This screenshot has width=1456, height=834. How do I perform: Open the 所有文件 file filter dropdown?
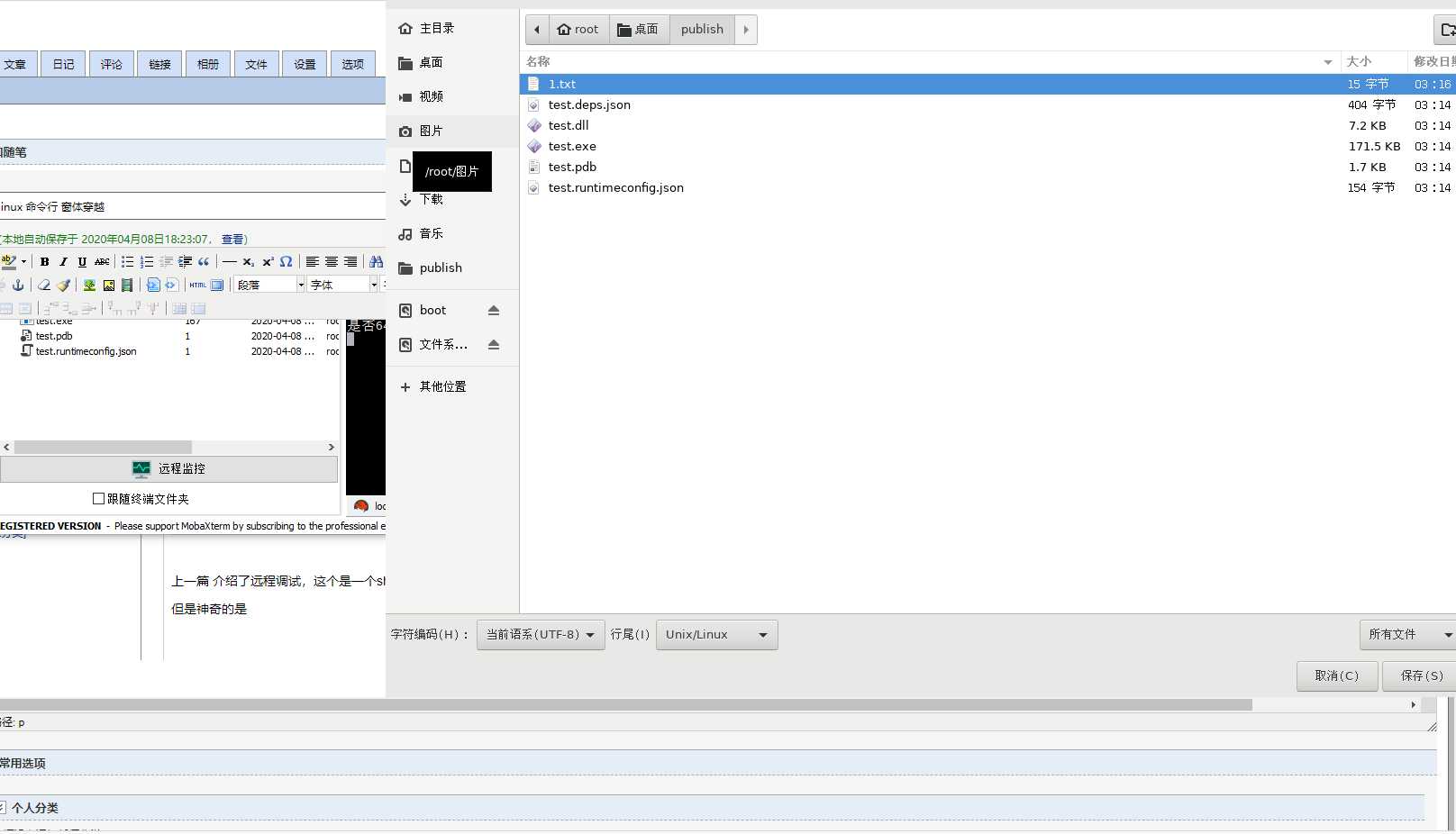pyautogui.click(x=1408, y=635)
